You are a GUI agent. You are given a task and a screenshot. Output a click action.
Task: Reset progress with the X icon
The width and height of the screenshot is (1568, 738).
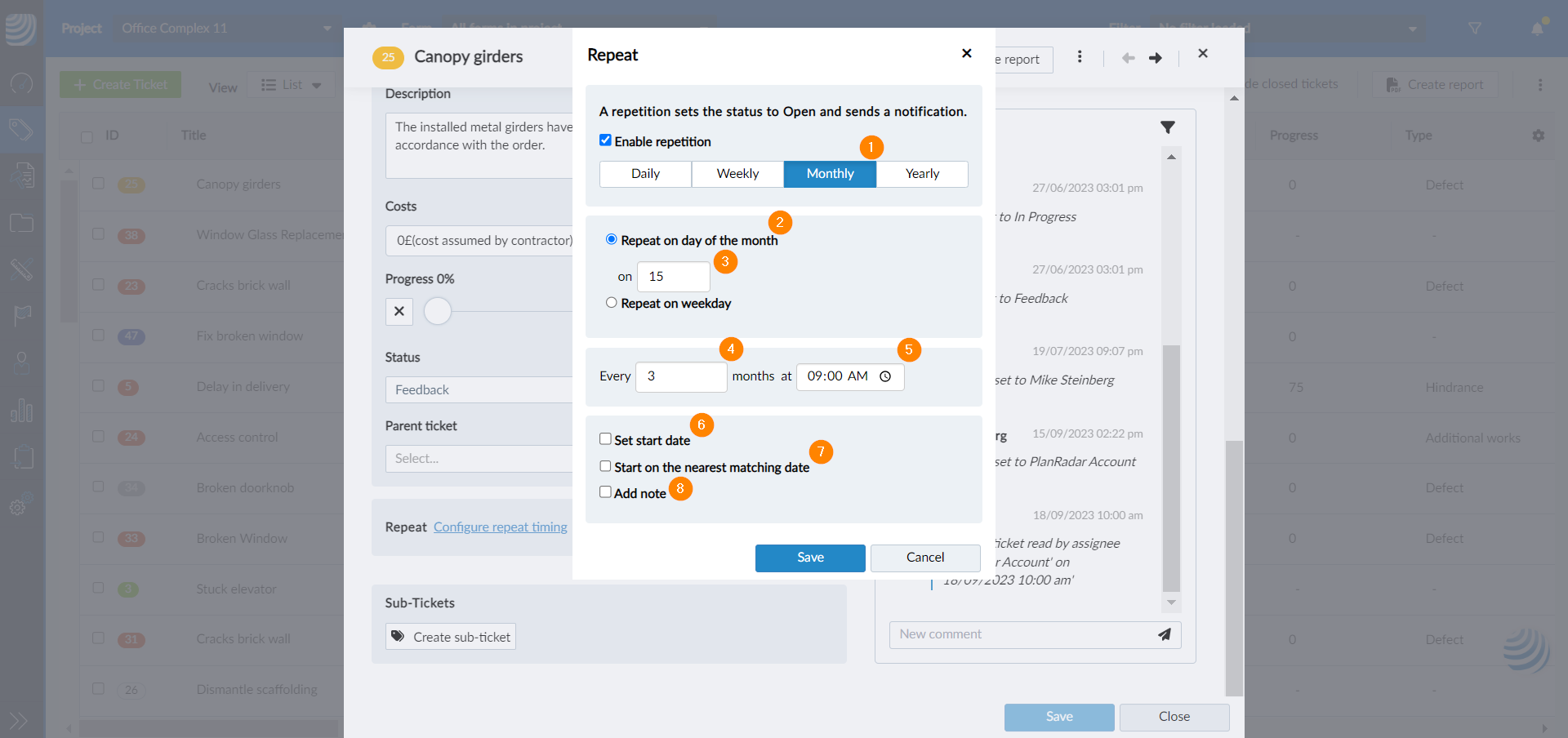399,311
